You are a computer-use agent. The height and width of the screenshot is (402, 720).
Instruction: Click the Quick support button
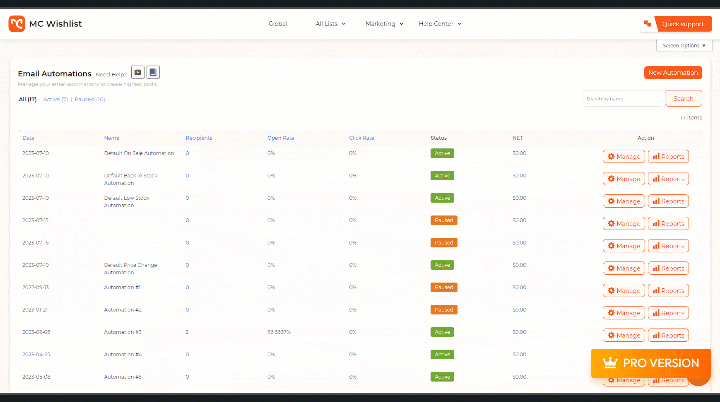[x=683, y=24]
